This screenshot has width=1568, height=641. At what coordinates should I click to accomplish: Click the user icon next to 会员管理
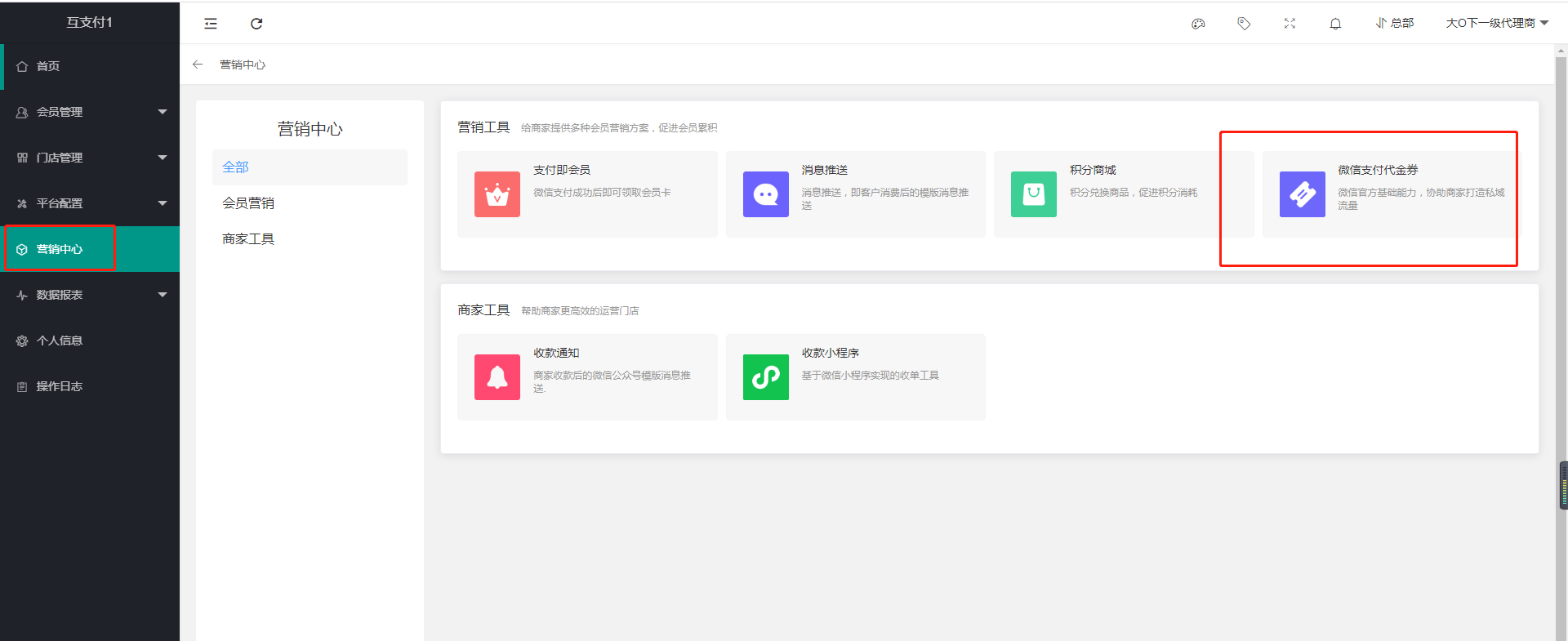coord(22,112)
